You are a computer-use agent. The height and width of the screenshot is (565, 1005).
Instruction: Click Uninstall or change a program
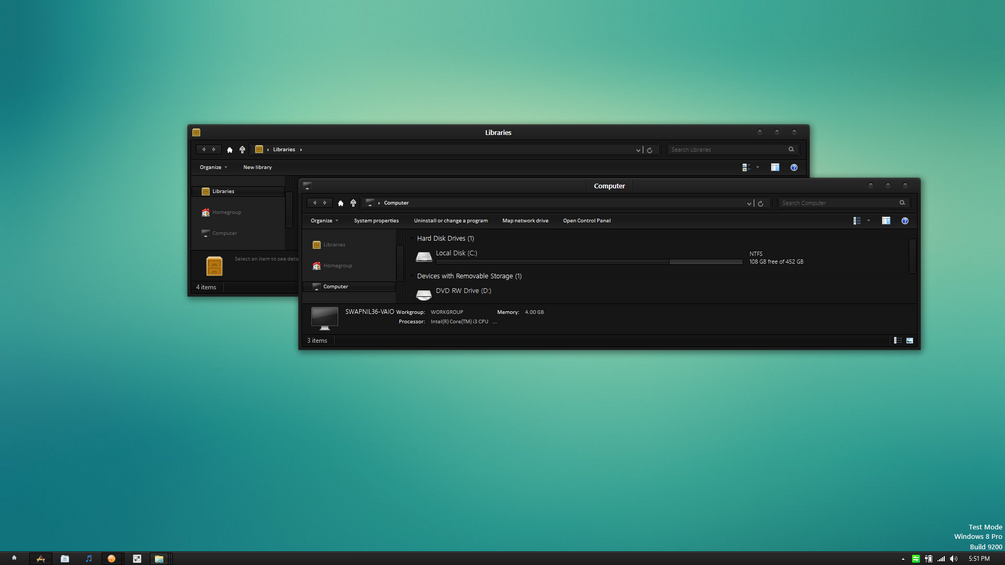[x=451, y=220]
